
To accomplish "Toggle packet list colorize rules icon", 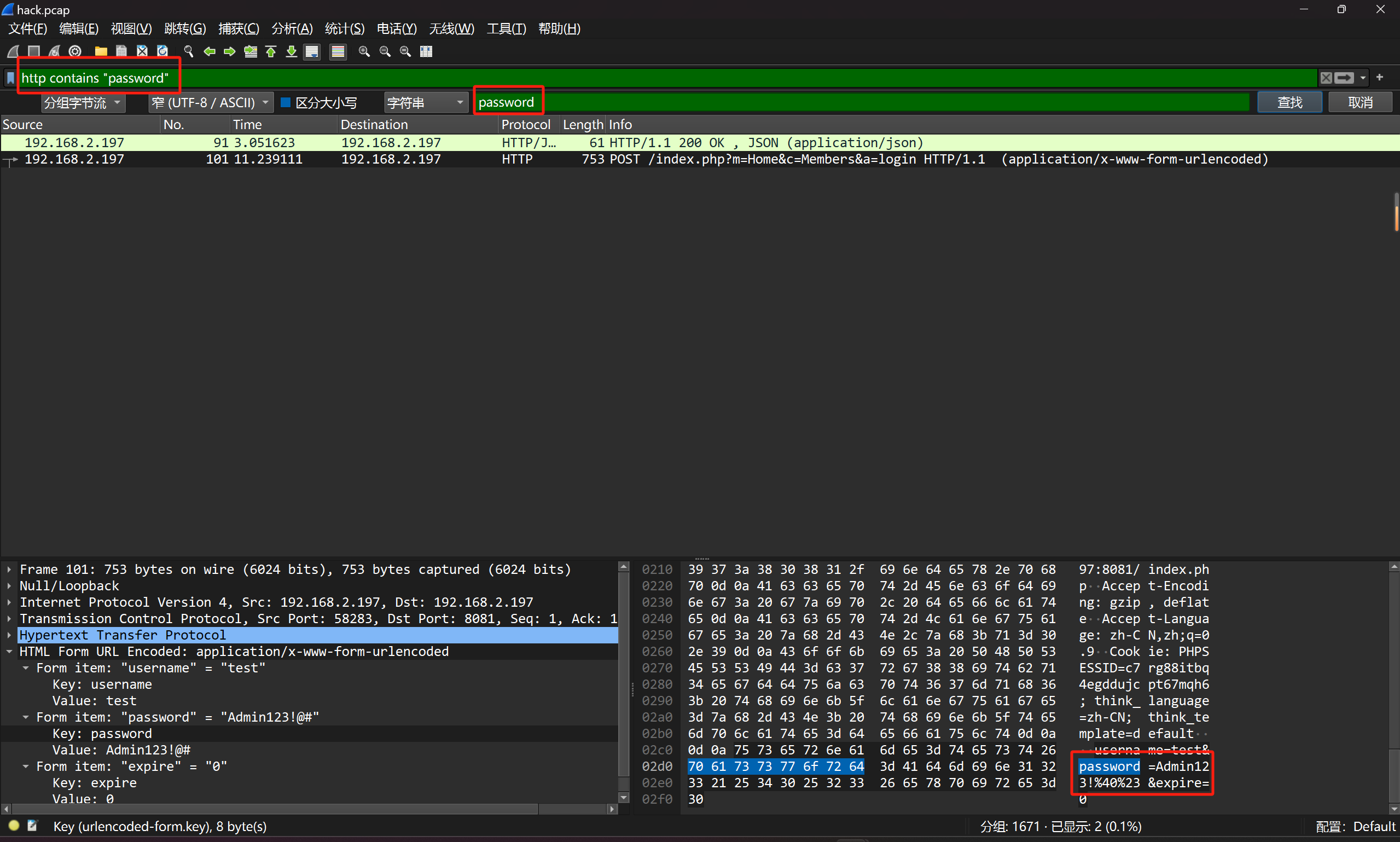I will [338, 51].
